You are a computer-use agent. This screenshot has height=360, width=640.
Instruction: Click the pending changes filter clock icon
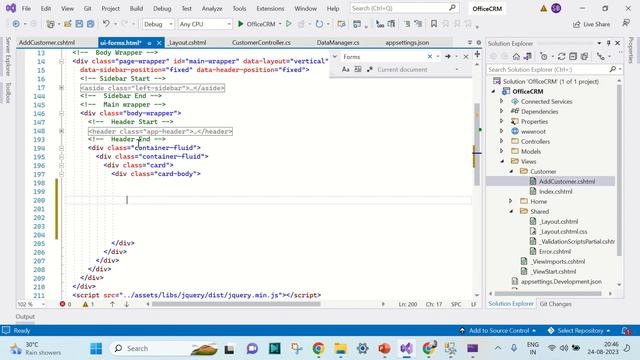[x=543, y=56]
